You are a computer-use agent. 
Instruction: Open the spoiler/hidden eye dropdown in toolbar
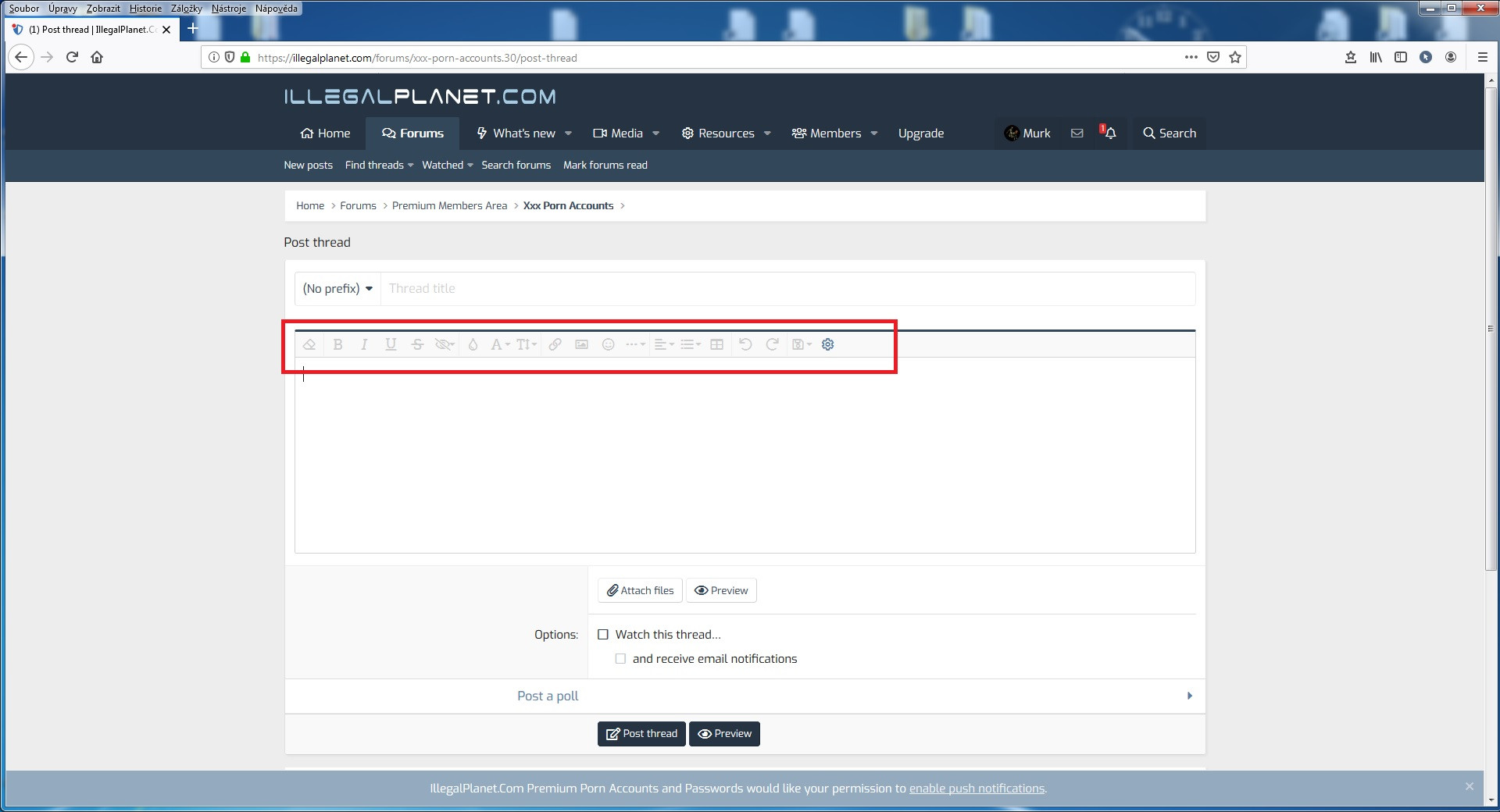pyautogui.click(x=445, y=344)
